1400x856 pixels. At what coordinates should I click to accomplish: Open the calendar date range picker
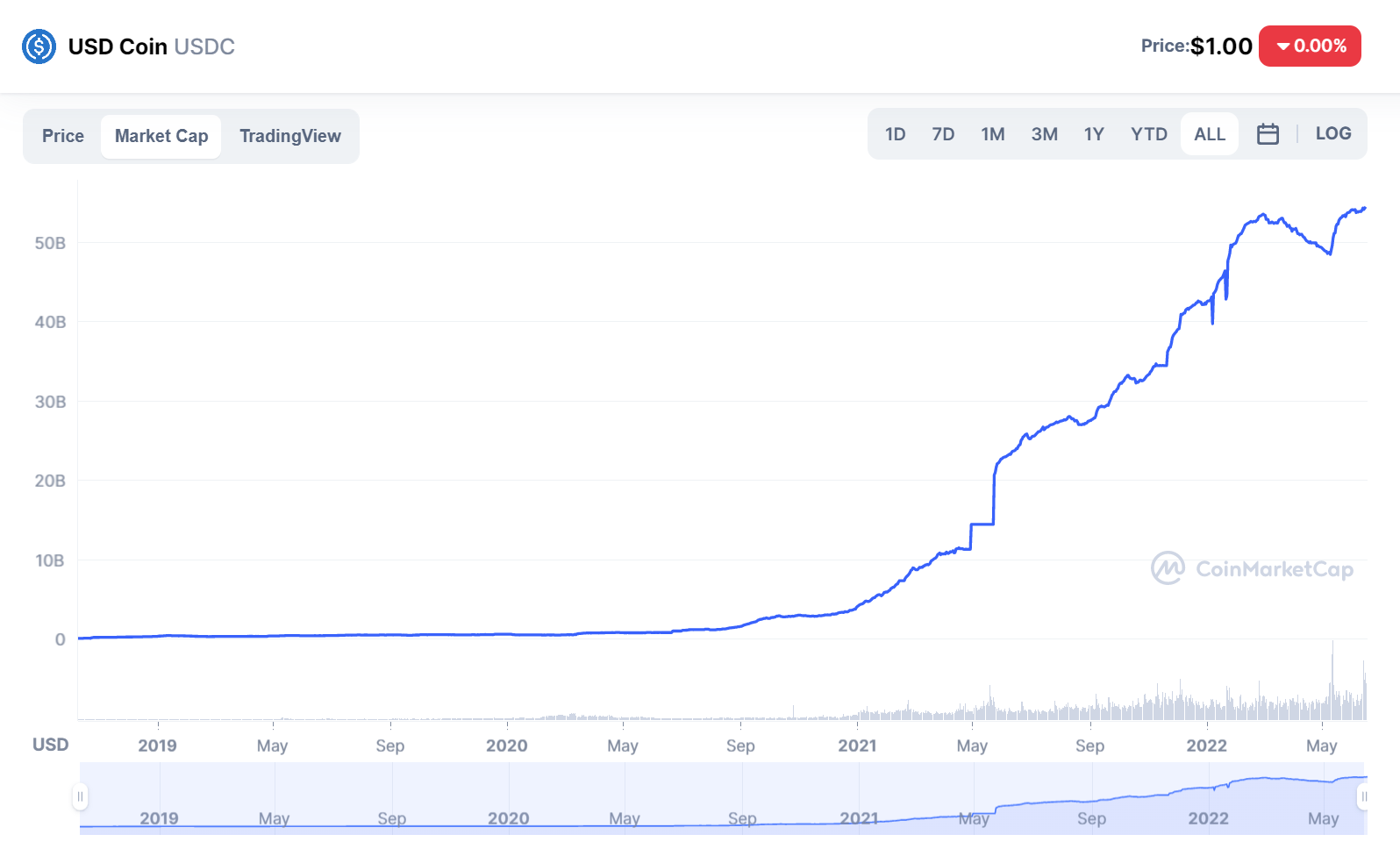1268,134
